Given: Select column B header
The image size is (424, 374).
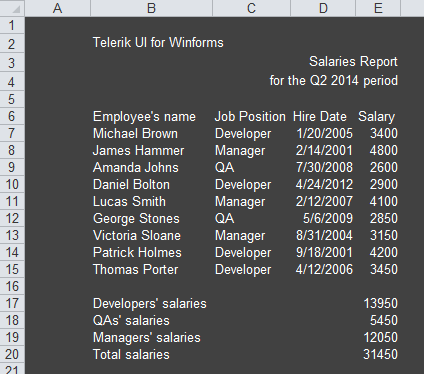Looking at the screenshot, I should tap(151, 8).
